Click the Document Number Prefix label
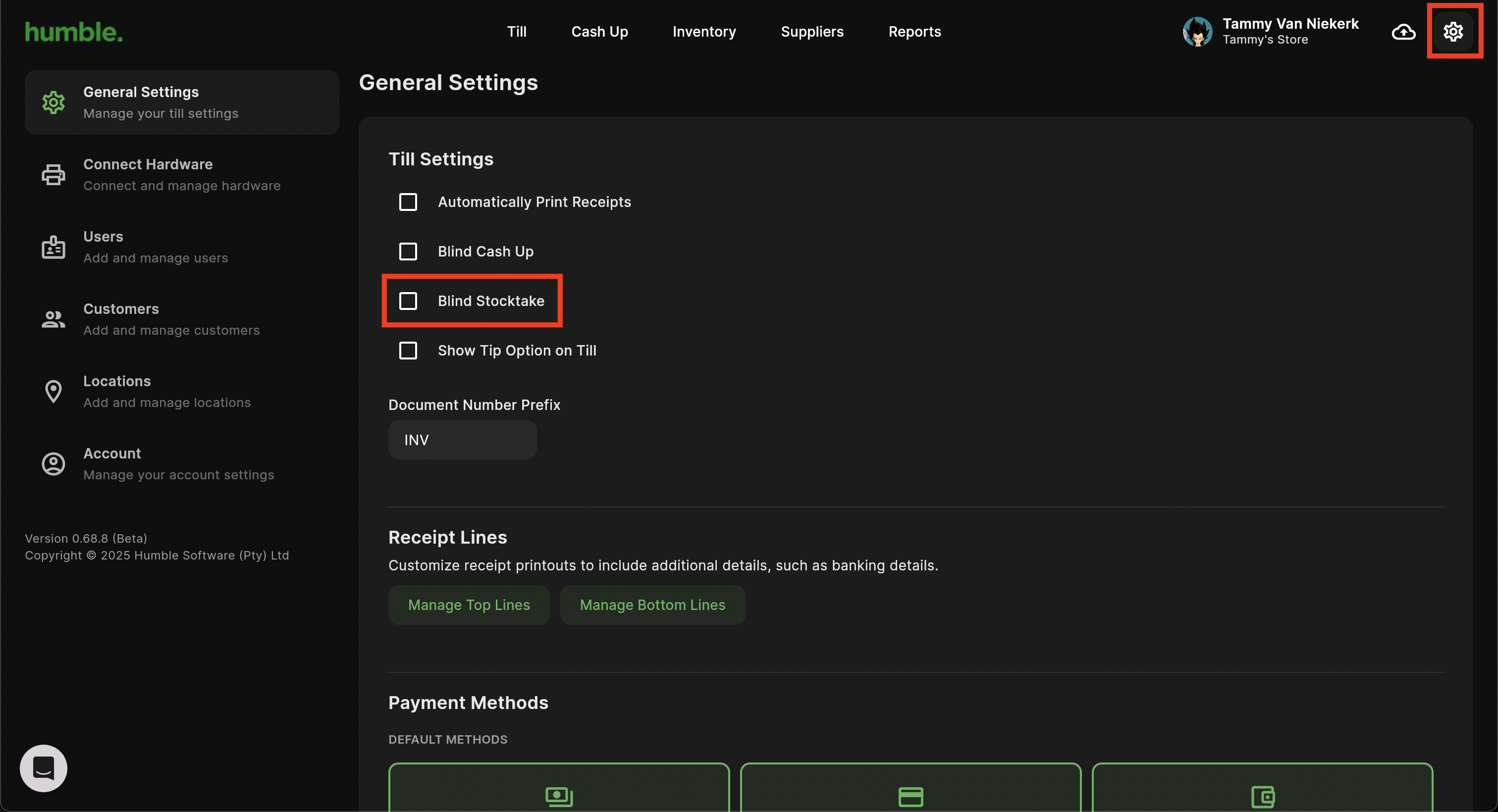Viewport: 1498px width, 812px height. (x=475, y=405)
